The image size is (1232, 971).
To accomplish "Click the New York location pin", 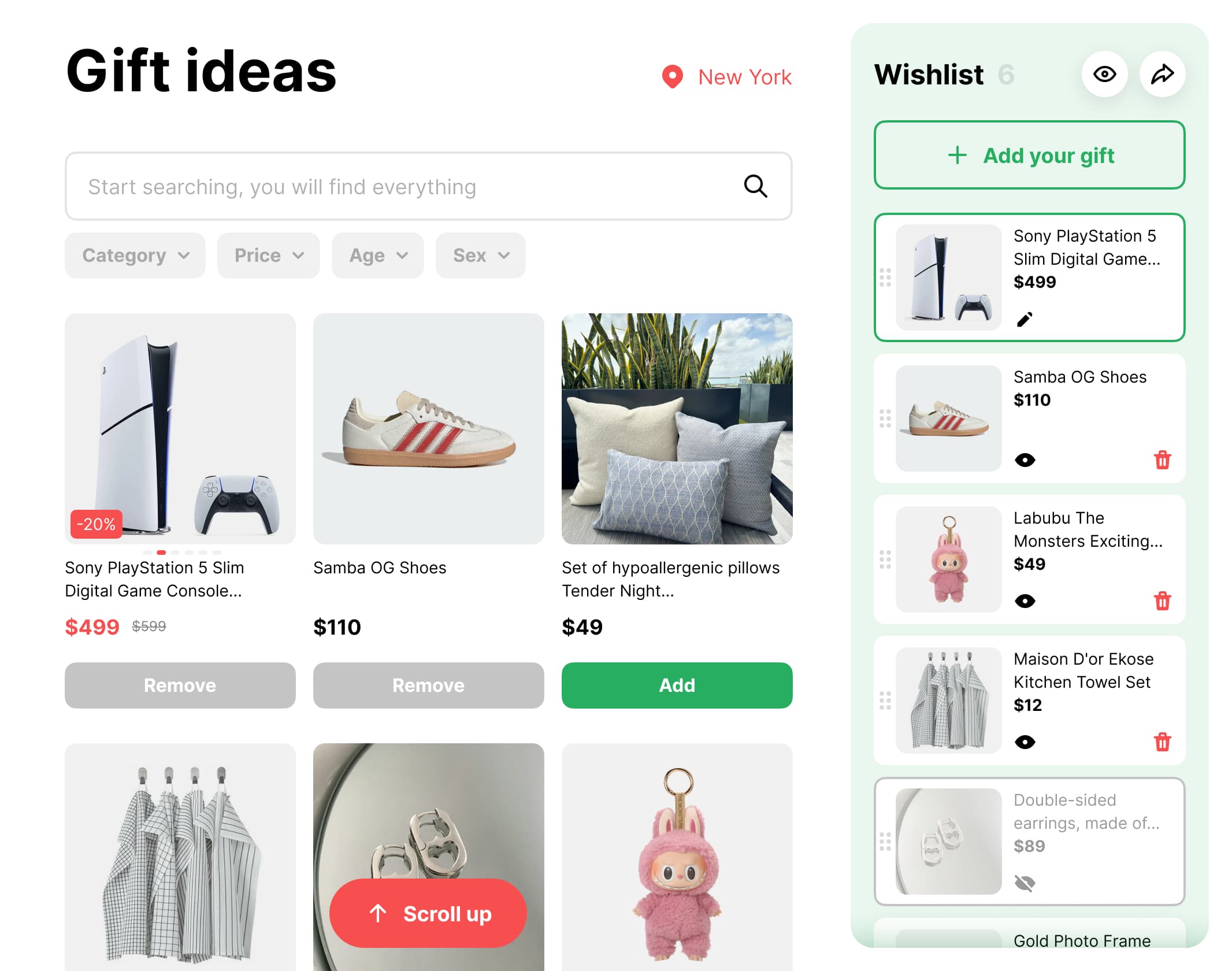I will click(672, 77).
